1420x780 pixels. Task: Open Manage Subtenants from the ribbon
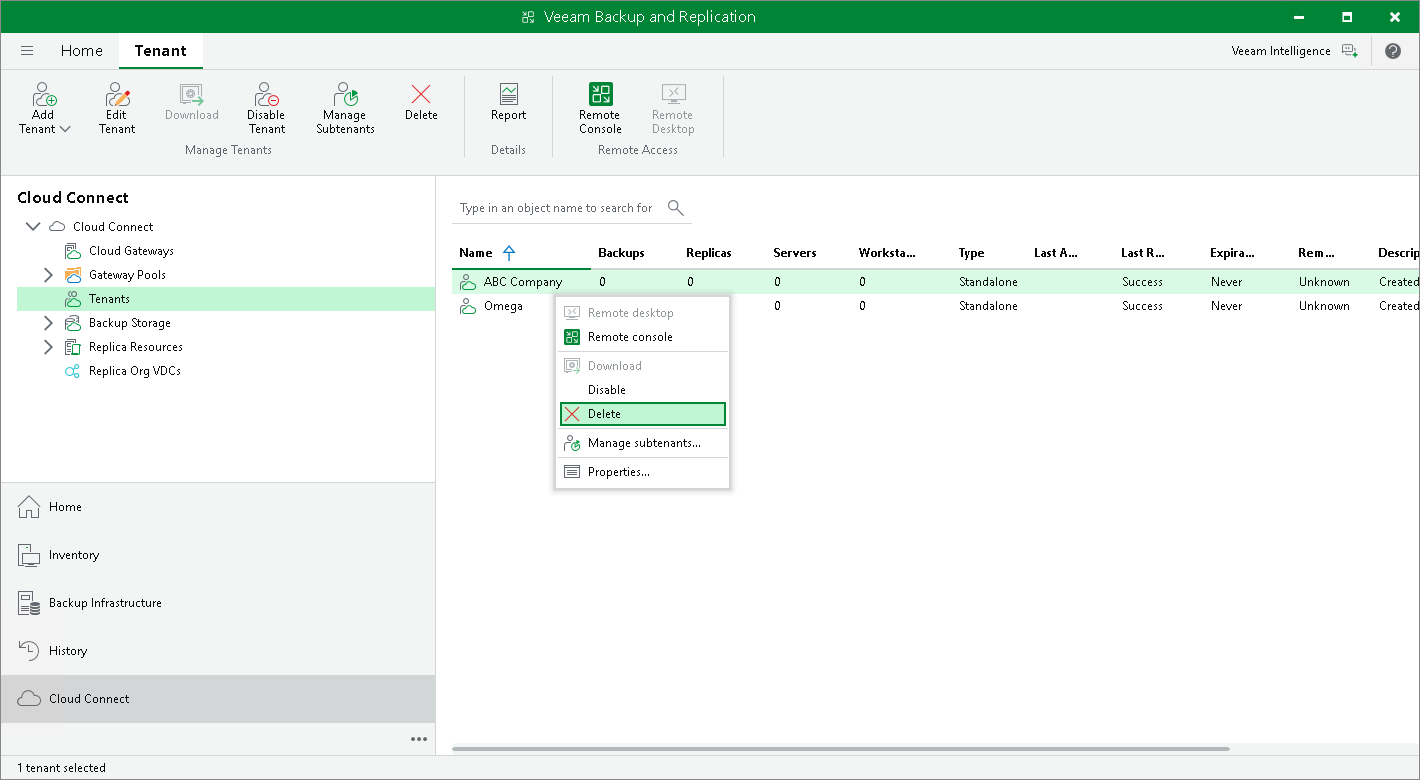(x=345, y=108)
